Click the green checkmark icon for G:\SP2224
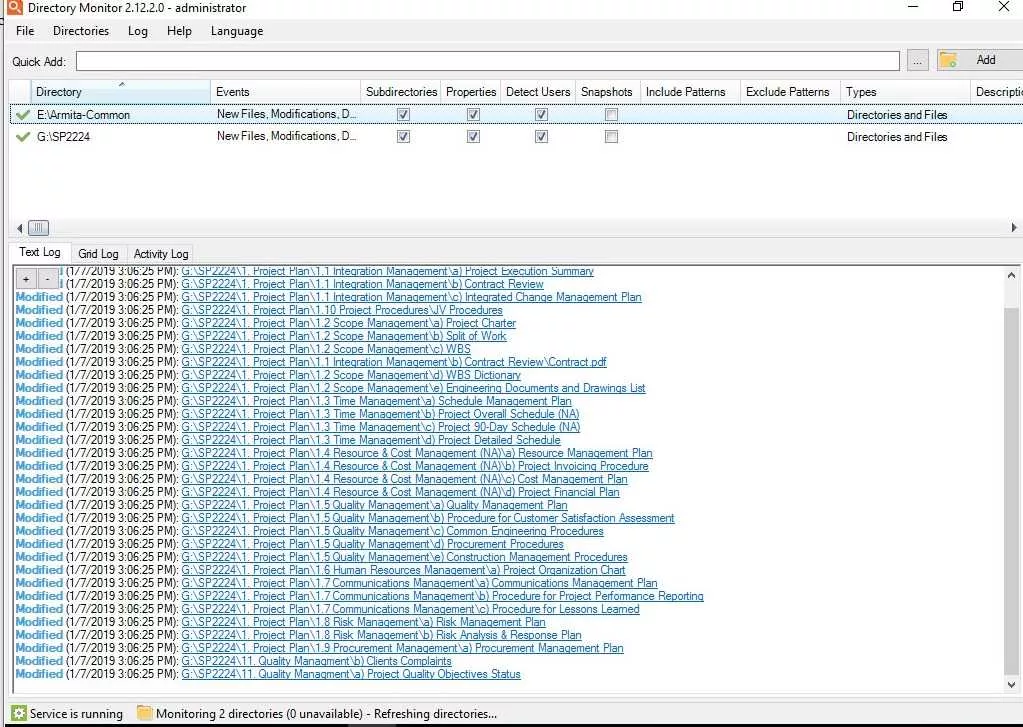The height and width of the screenshot is (727, 1023). tap(23, 137)
